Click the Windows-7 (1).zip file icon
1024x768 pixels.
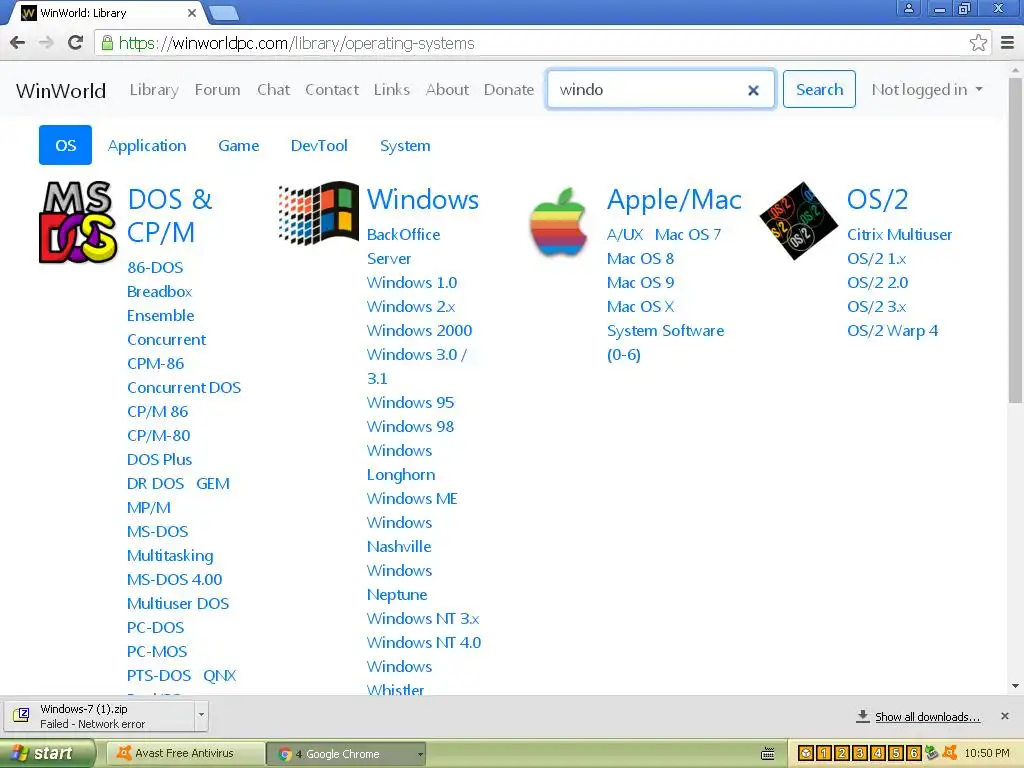tap(22, 715)
